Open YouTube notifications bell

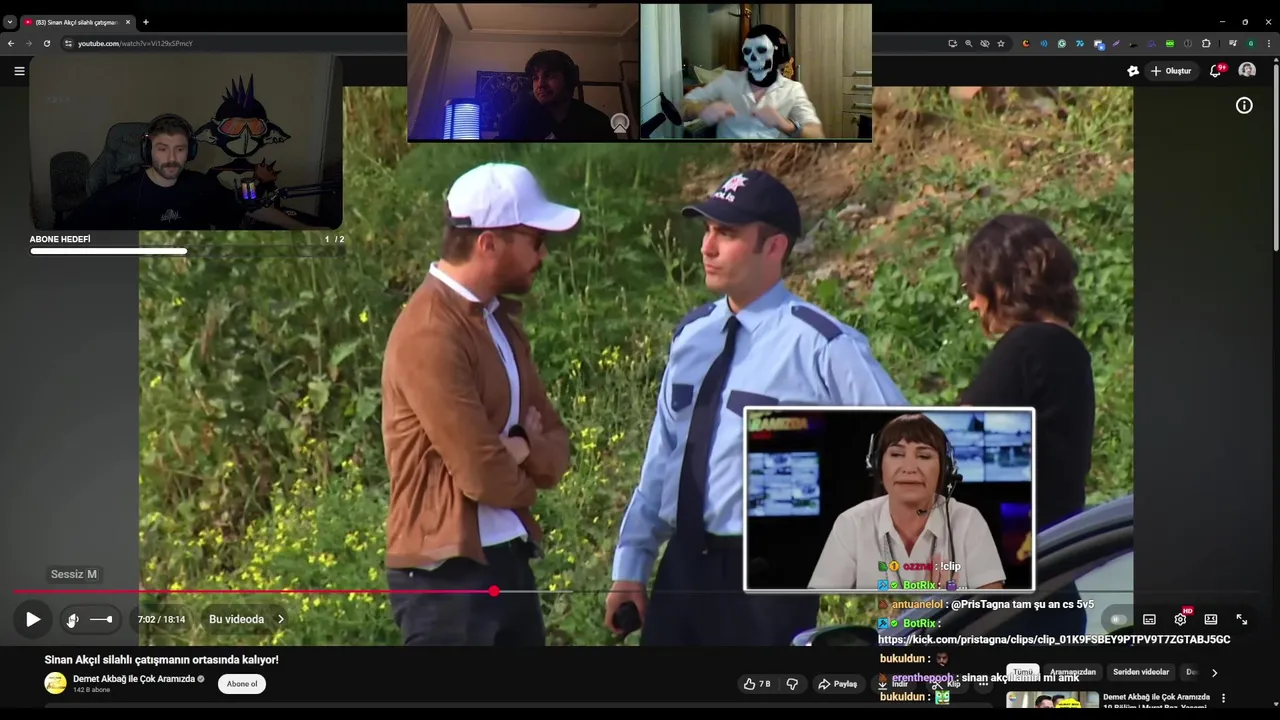tap(1215, 71)
